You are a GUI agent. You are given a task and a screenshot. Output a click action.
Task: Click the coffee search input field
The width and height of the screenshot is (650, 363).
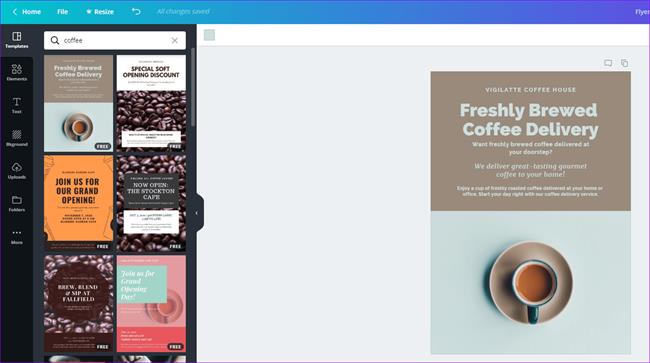tap(115, 40)
